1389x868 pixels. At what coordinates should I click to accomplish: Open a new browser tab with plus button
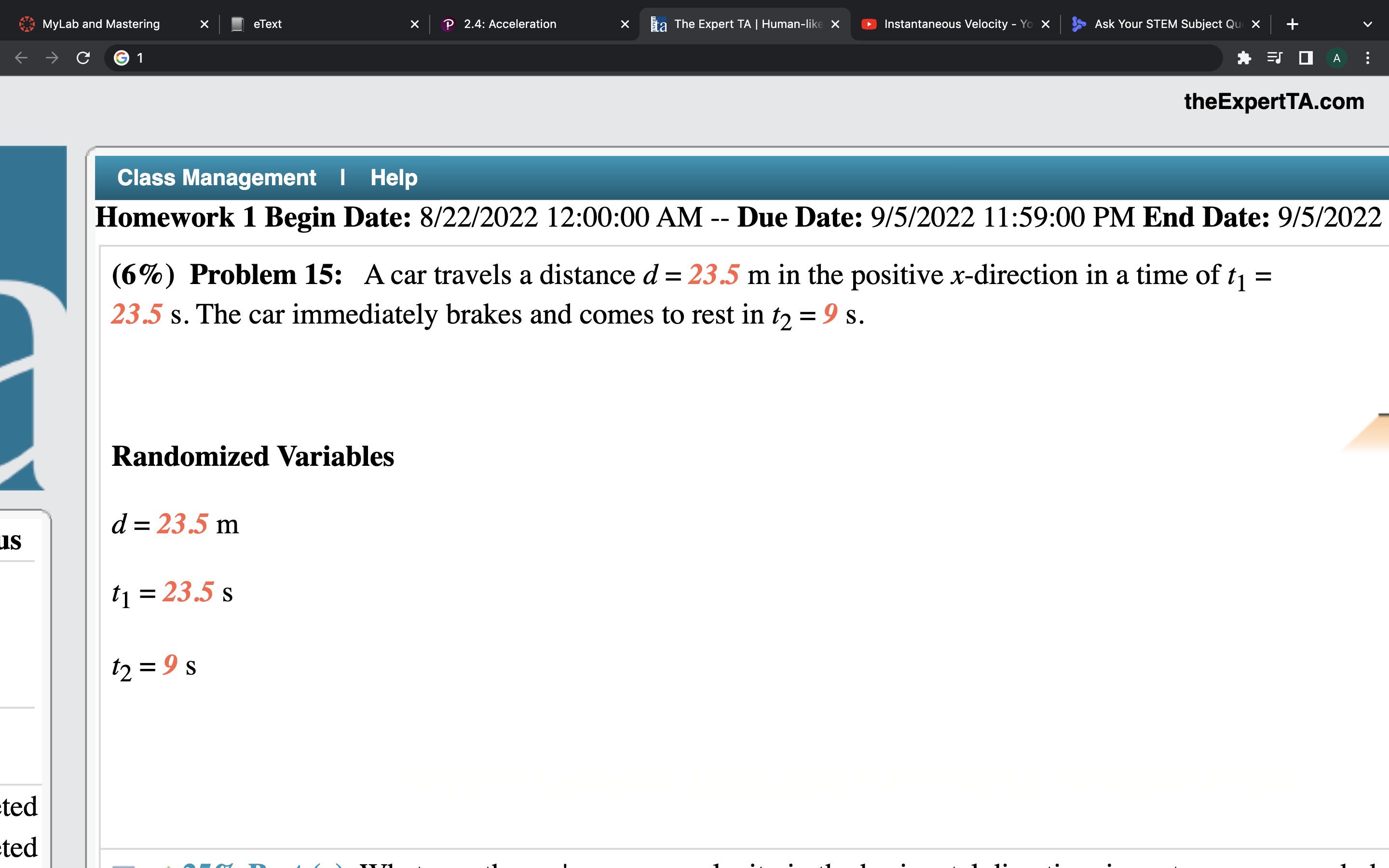point(1293,24)
